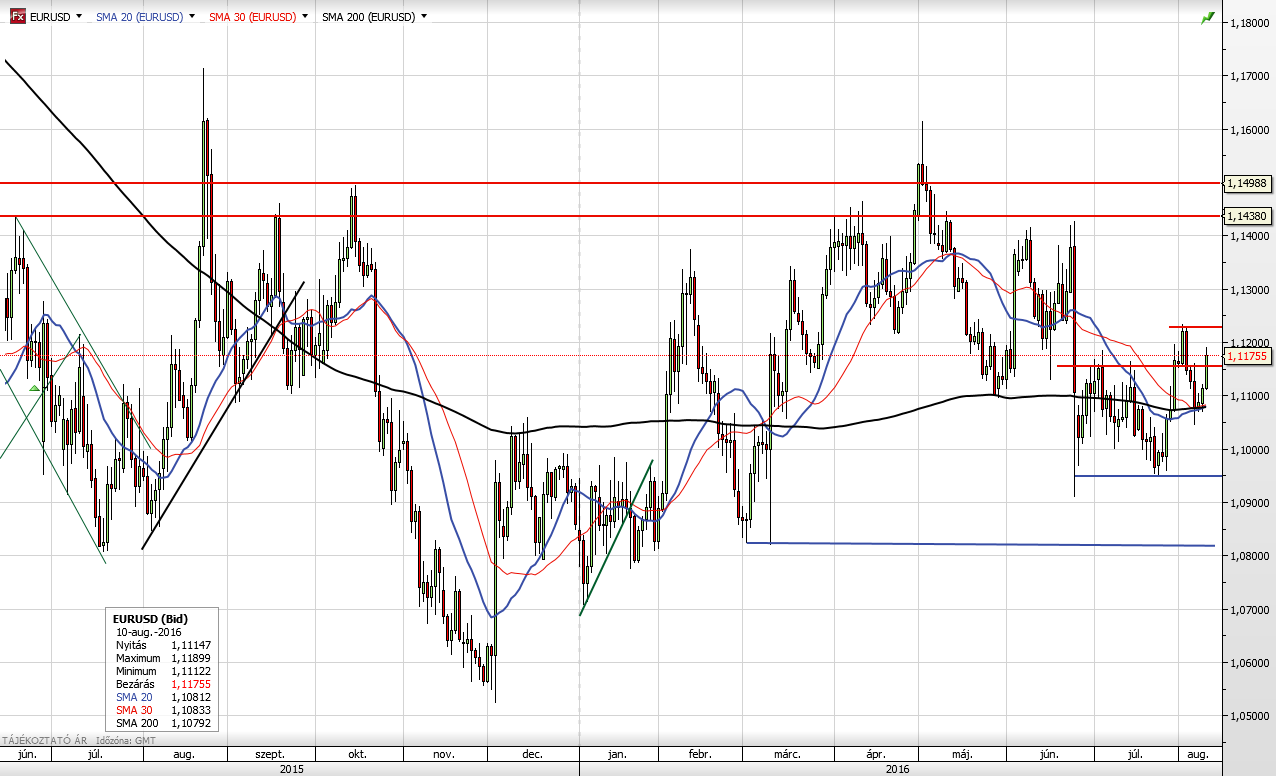
Task: Click the nov. month label on time axis
Action: click(446, 754)
